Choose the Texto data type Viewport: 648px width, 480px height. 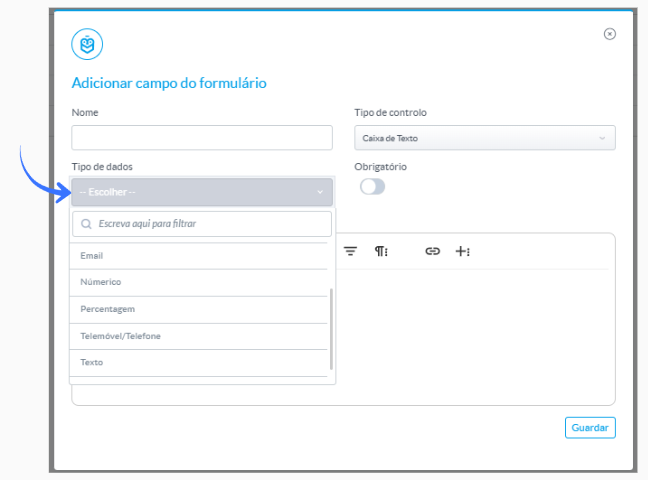[198, 363]
